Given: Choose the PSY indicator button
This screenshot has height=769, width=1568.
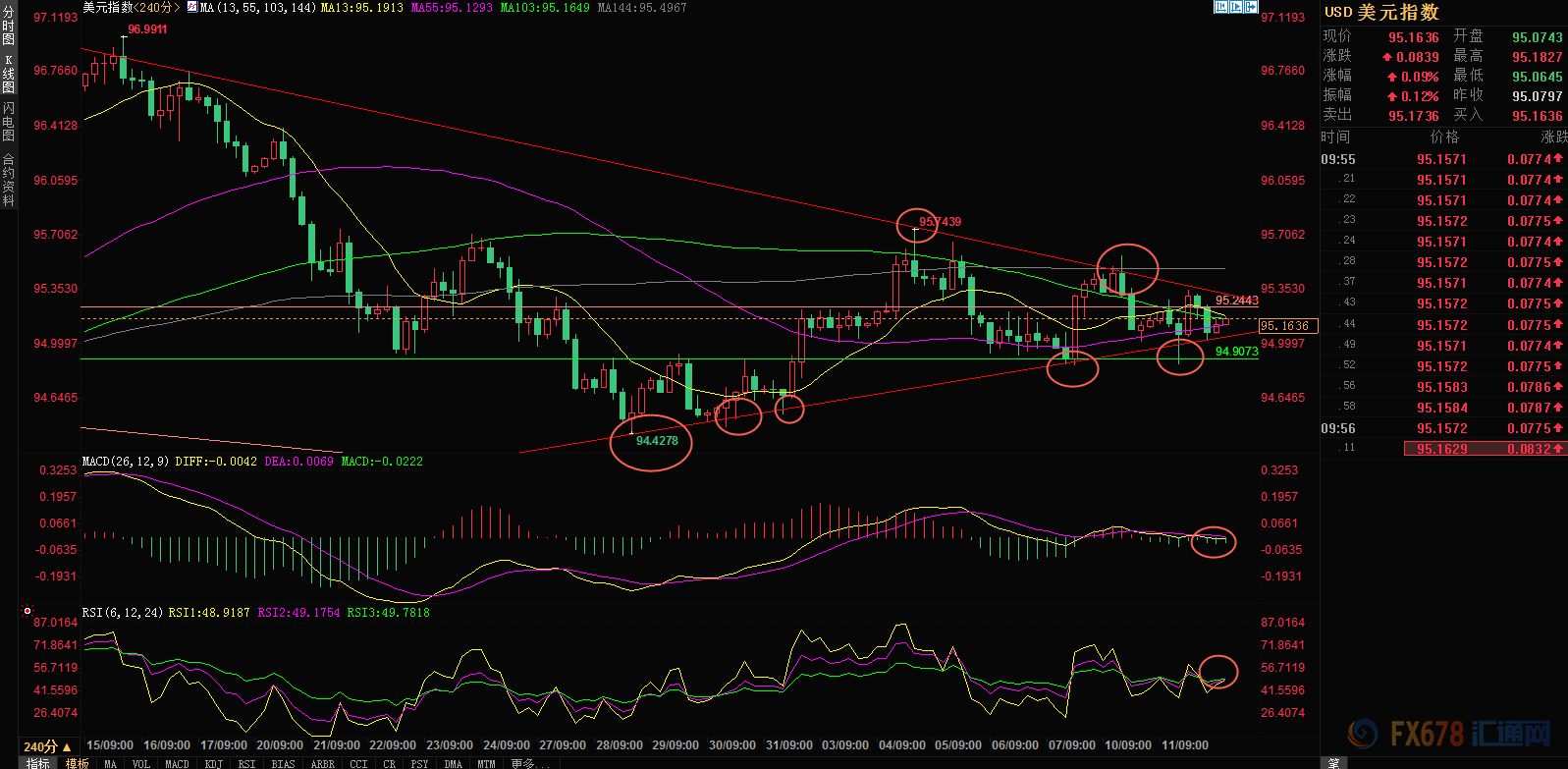Looking at the screenshot, I should 419,763.
